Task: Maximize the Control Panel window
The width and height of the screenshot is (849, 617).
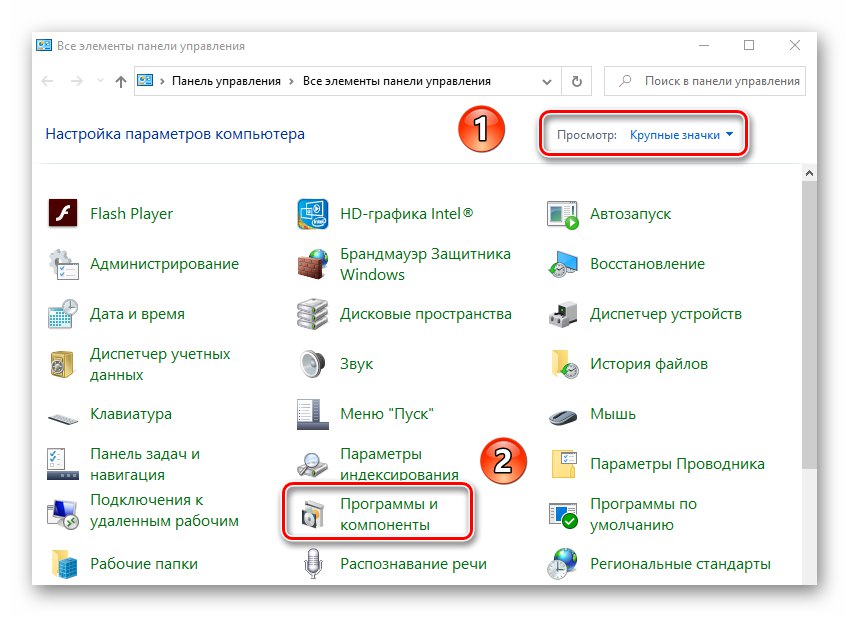Action: tap(749, 45)
